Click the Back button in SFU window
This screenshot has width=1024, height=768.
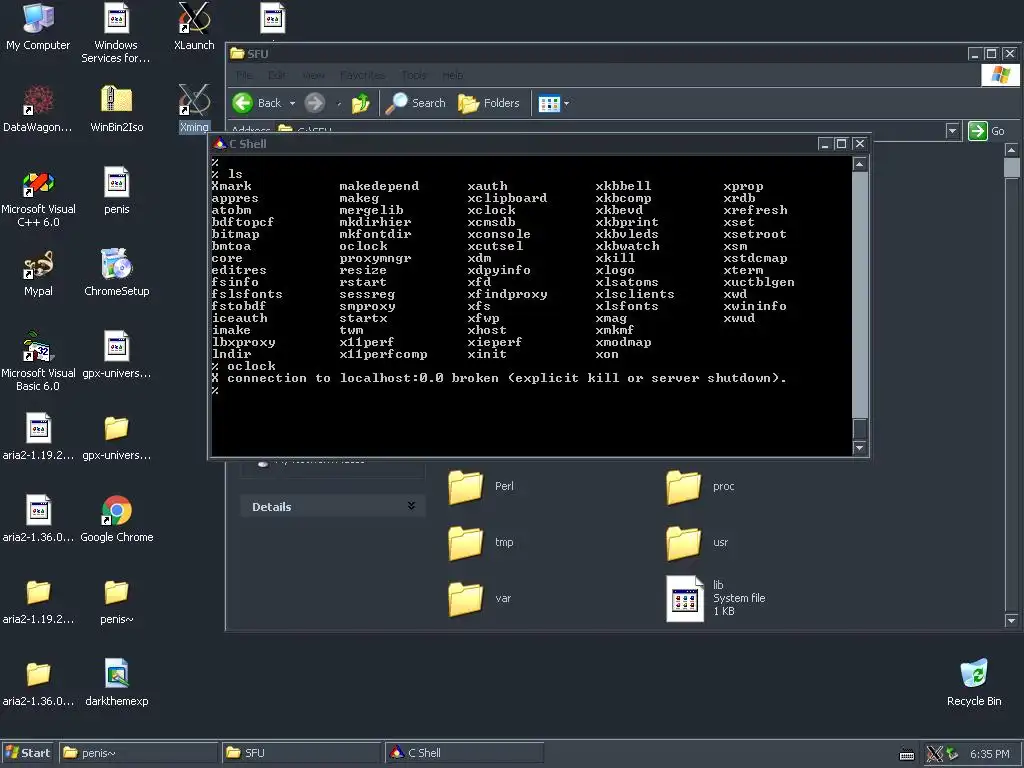pyautogui.click(x=257, y=103)
